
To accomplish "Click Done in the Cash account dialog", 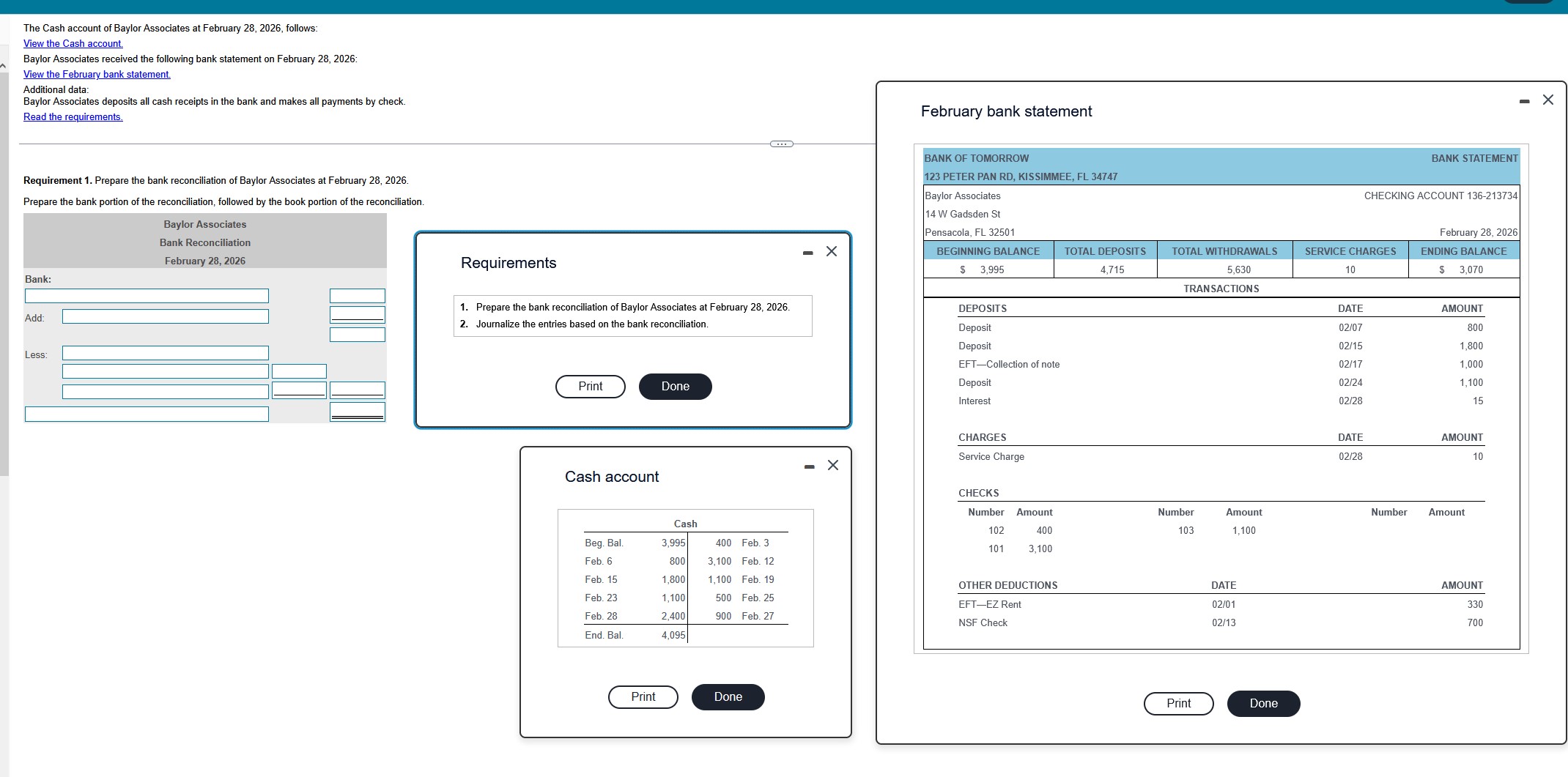I will 728,696.
